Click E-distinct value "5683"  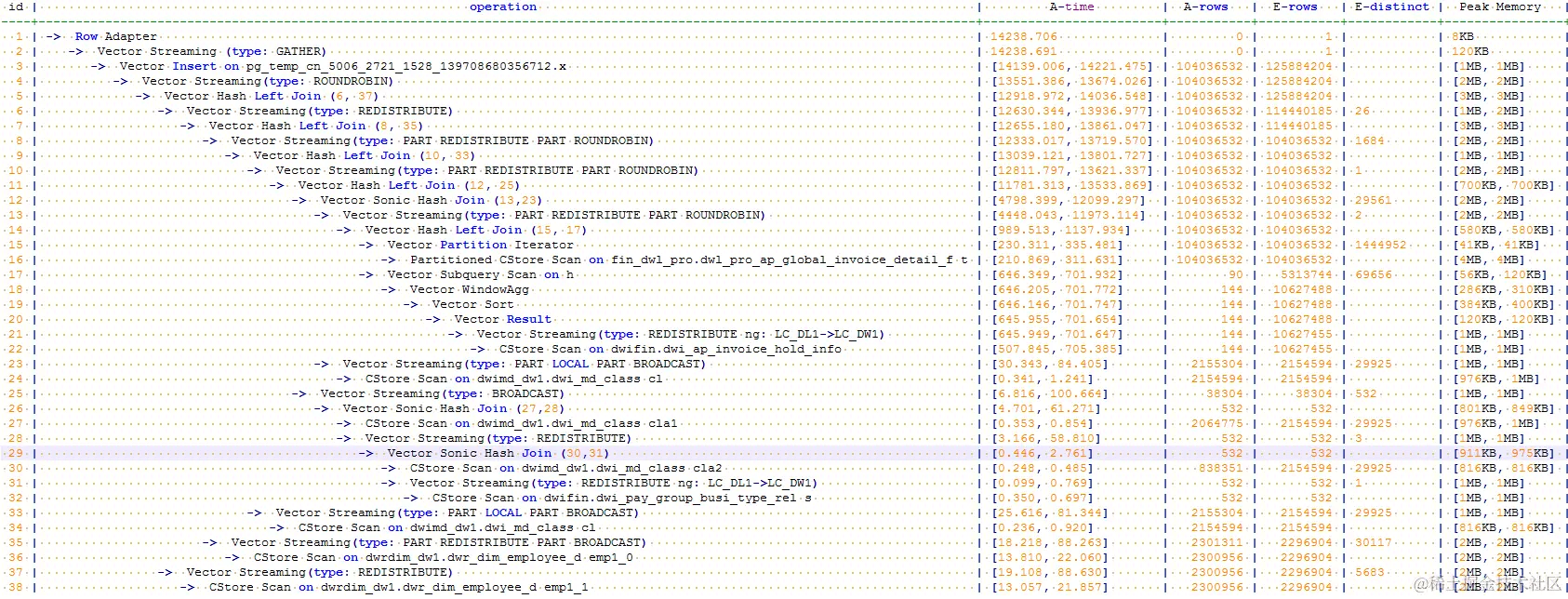(x=1369, y=572)
